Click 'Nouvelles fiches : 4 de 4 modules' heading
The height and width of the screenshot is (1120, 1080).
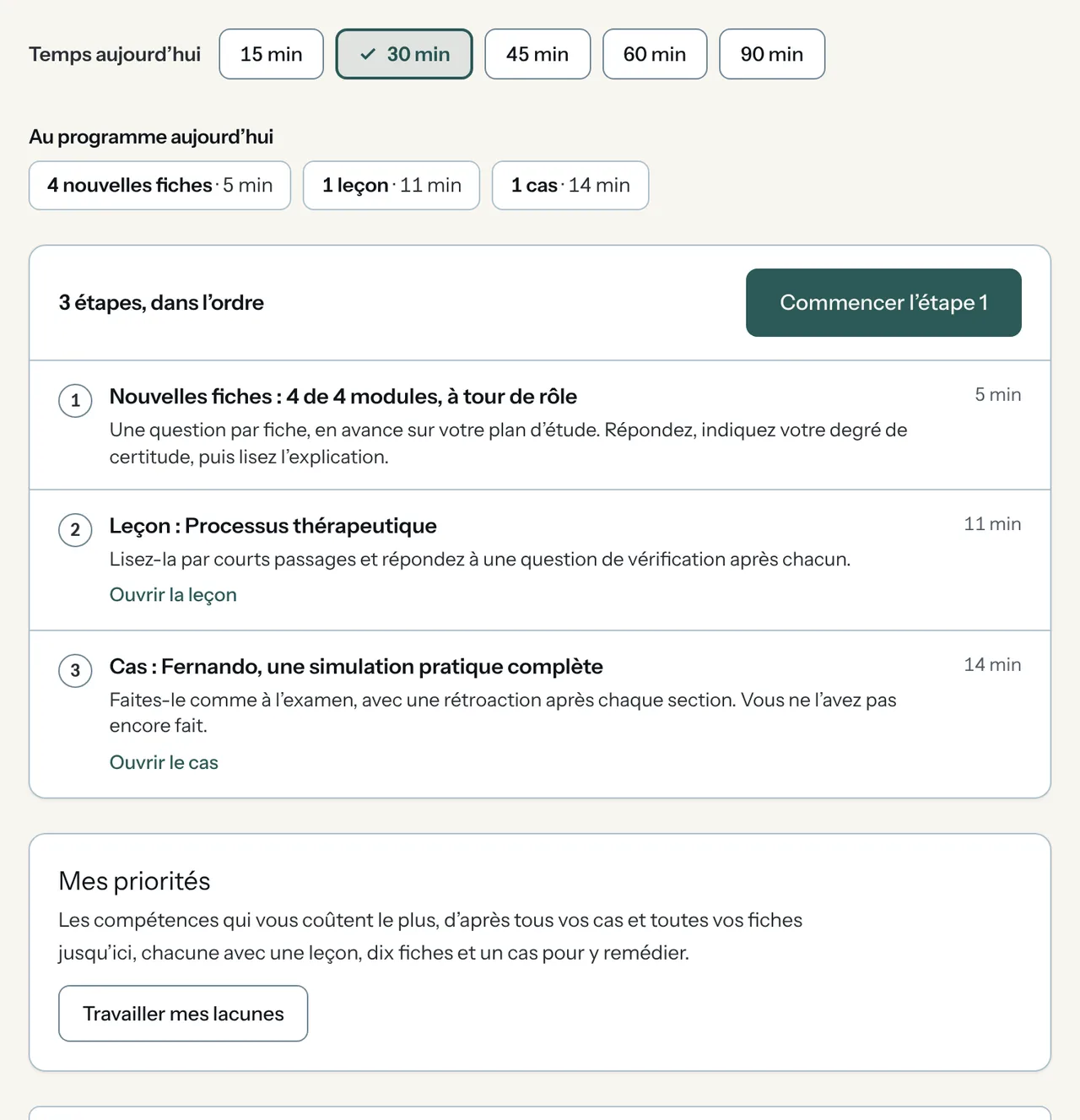point(343,397)
